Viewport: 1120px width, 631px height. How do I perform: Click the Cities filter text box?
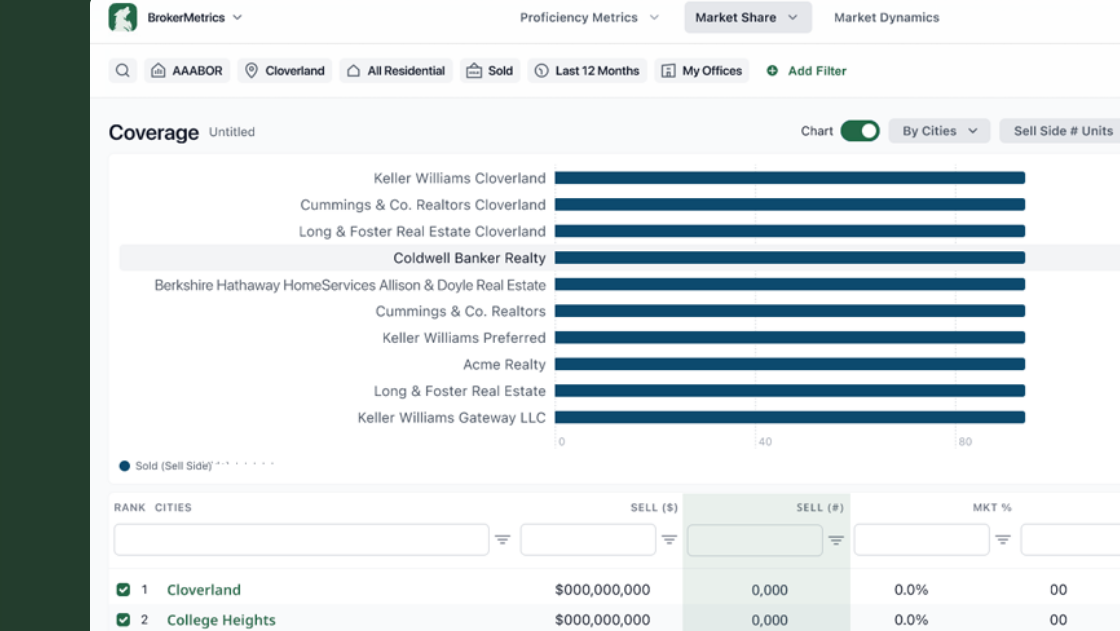click(x=301, y=540)
